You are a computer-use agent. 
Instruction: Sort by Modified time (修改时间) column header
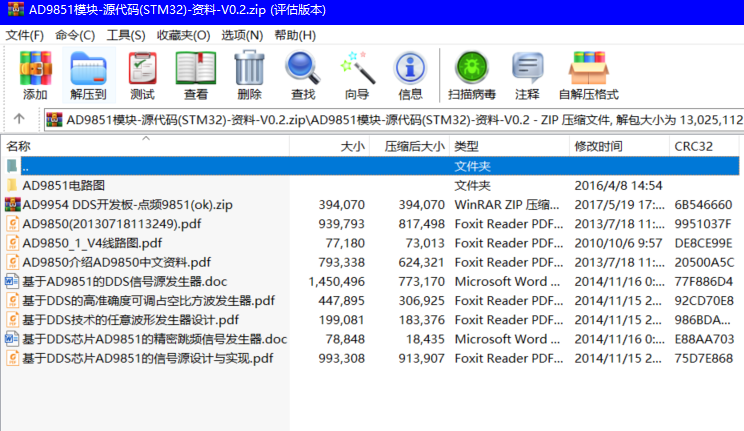619,146
